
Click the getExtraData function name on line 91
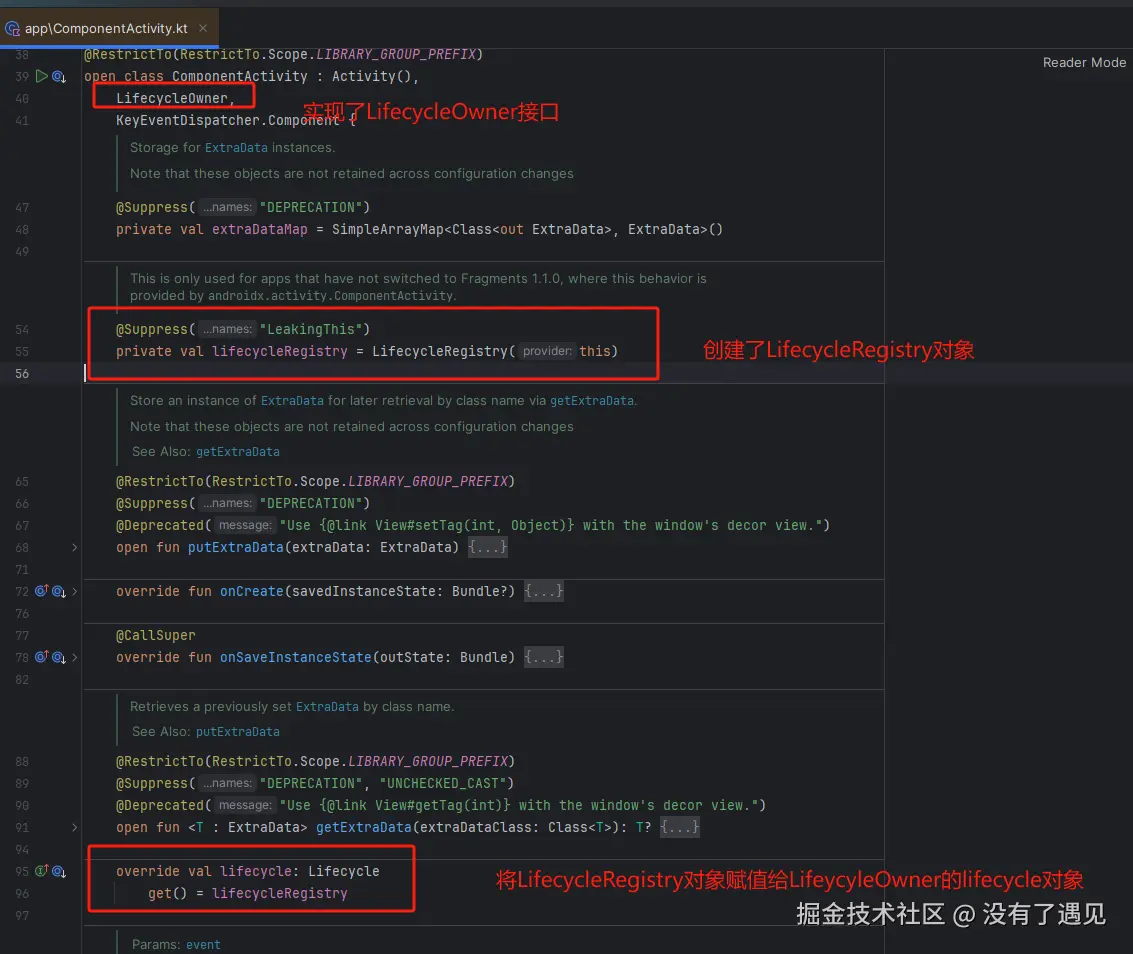[363, 827]
